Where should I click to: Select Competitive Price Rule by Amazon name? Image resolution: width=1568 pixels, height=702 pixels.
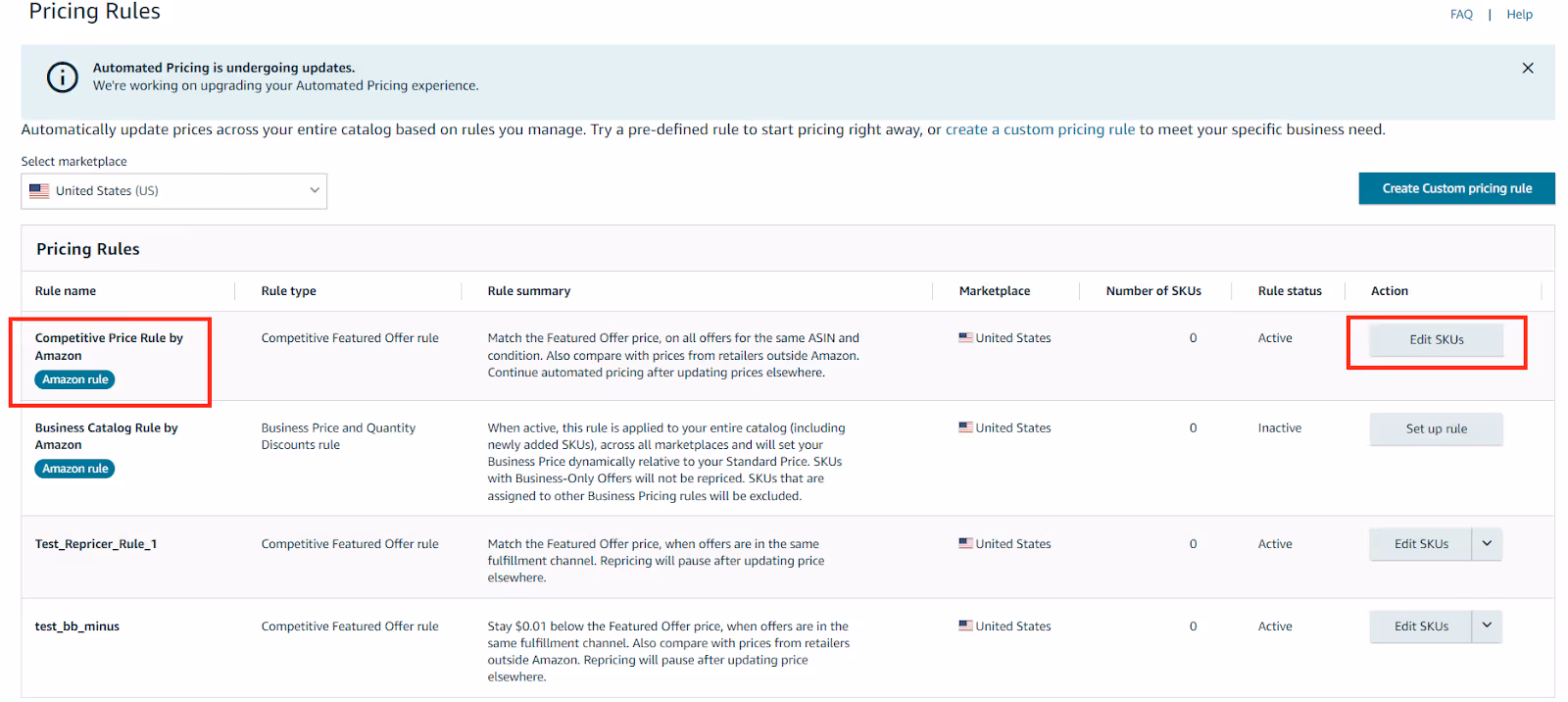click(109, 347)
